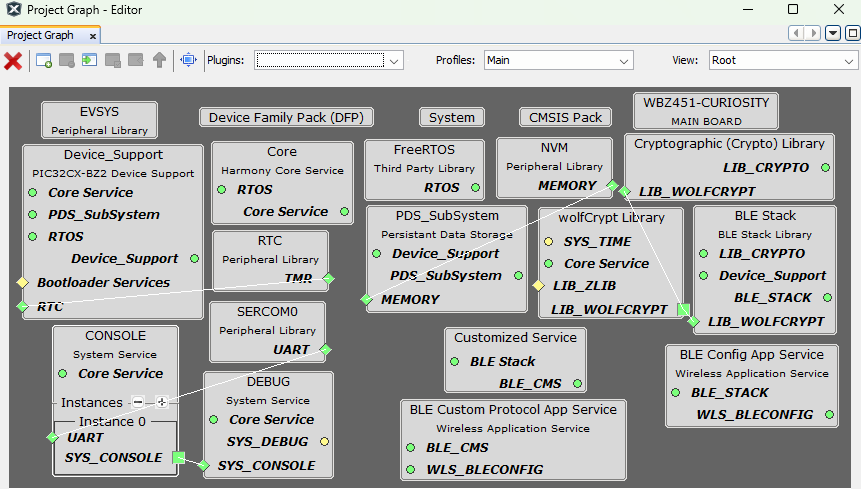Click the PIC32CX-BZ2 Device Support text
This screenshot has width=861, height=489.
113,173
